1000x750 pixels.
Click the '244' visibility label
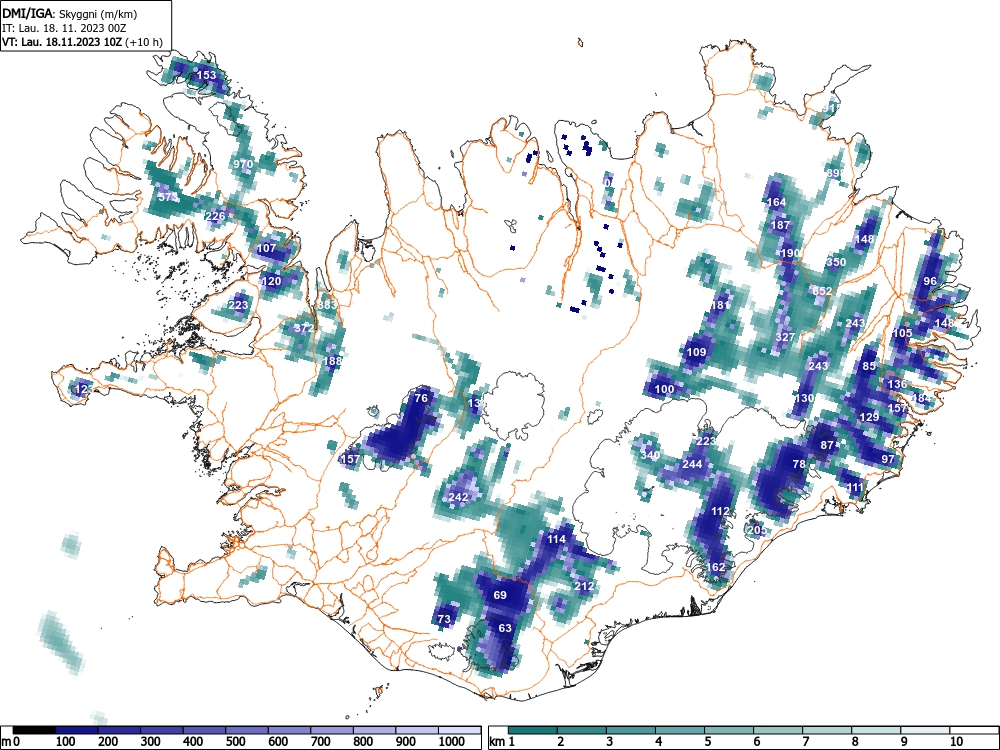pos(692,464)
